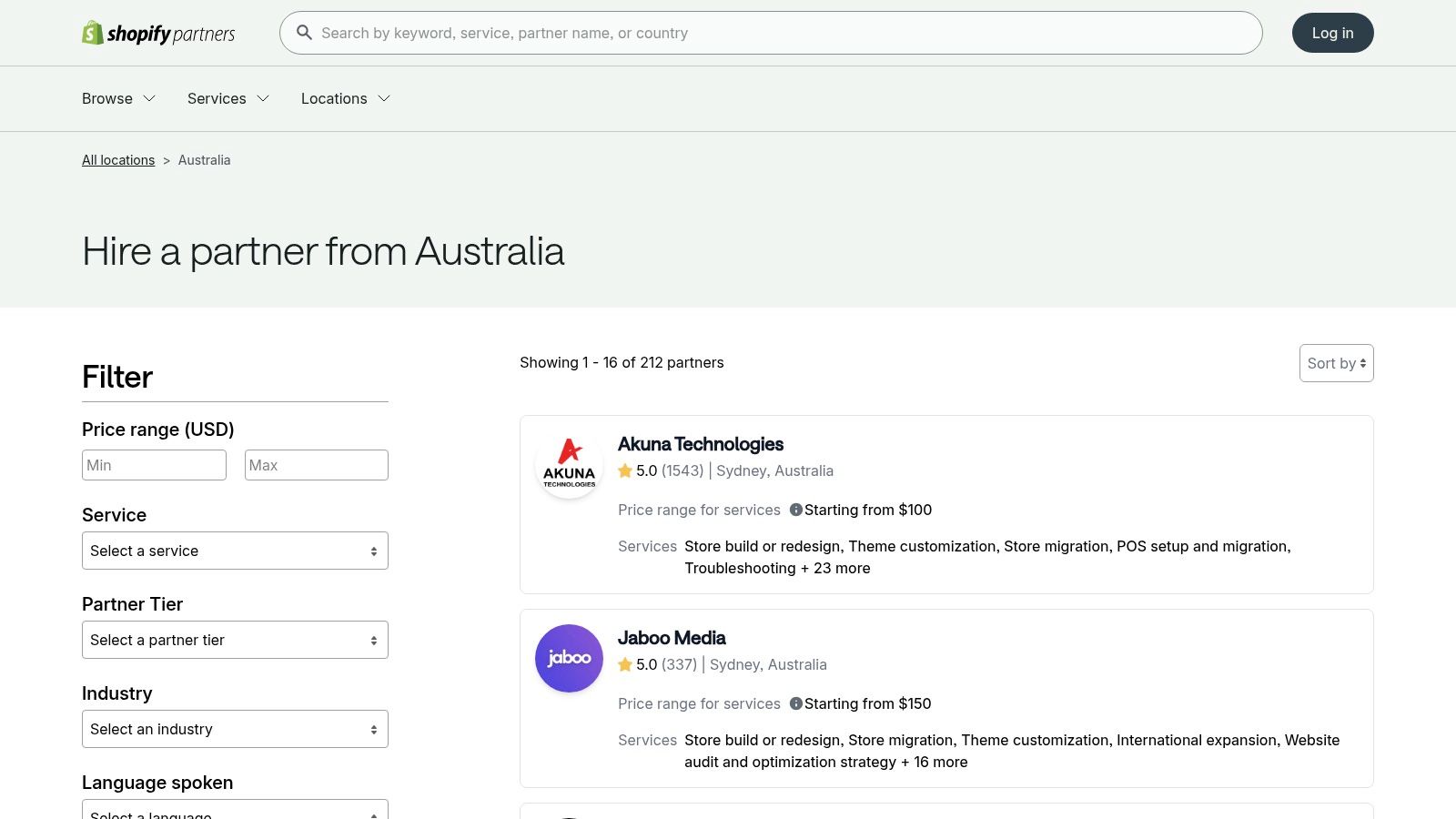This screenshot has height=819, width=1456.
Task: Click the Shopify Partners logo
Action: (x=158, y=33)
